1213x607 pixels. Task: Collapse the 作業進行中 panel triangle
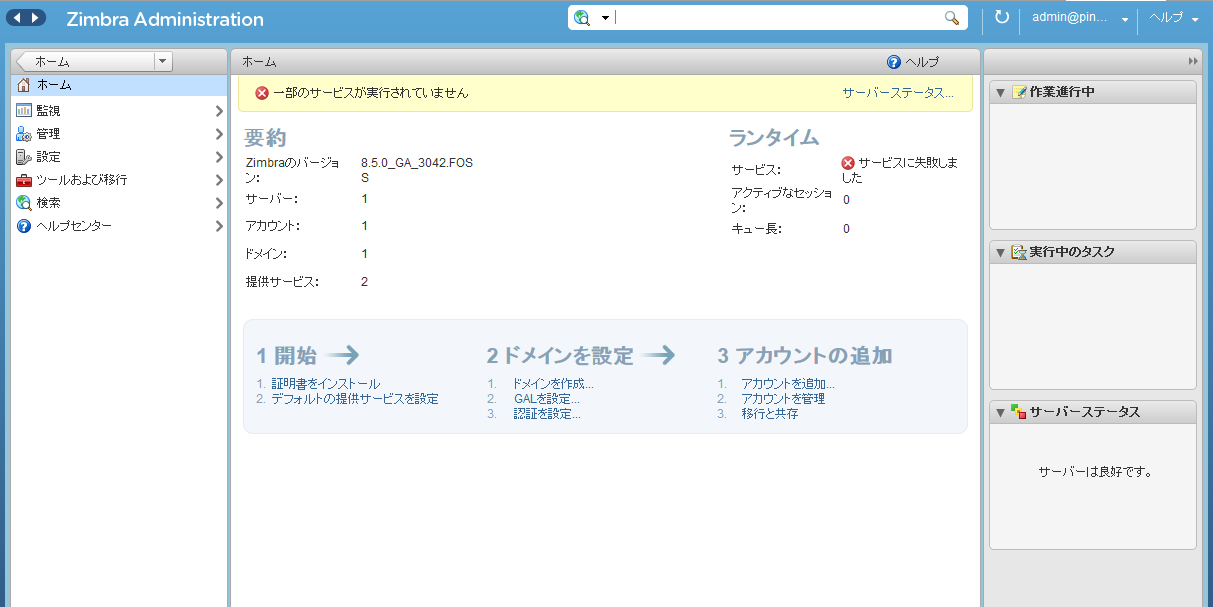[1000, 92]
